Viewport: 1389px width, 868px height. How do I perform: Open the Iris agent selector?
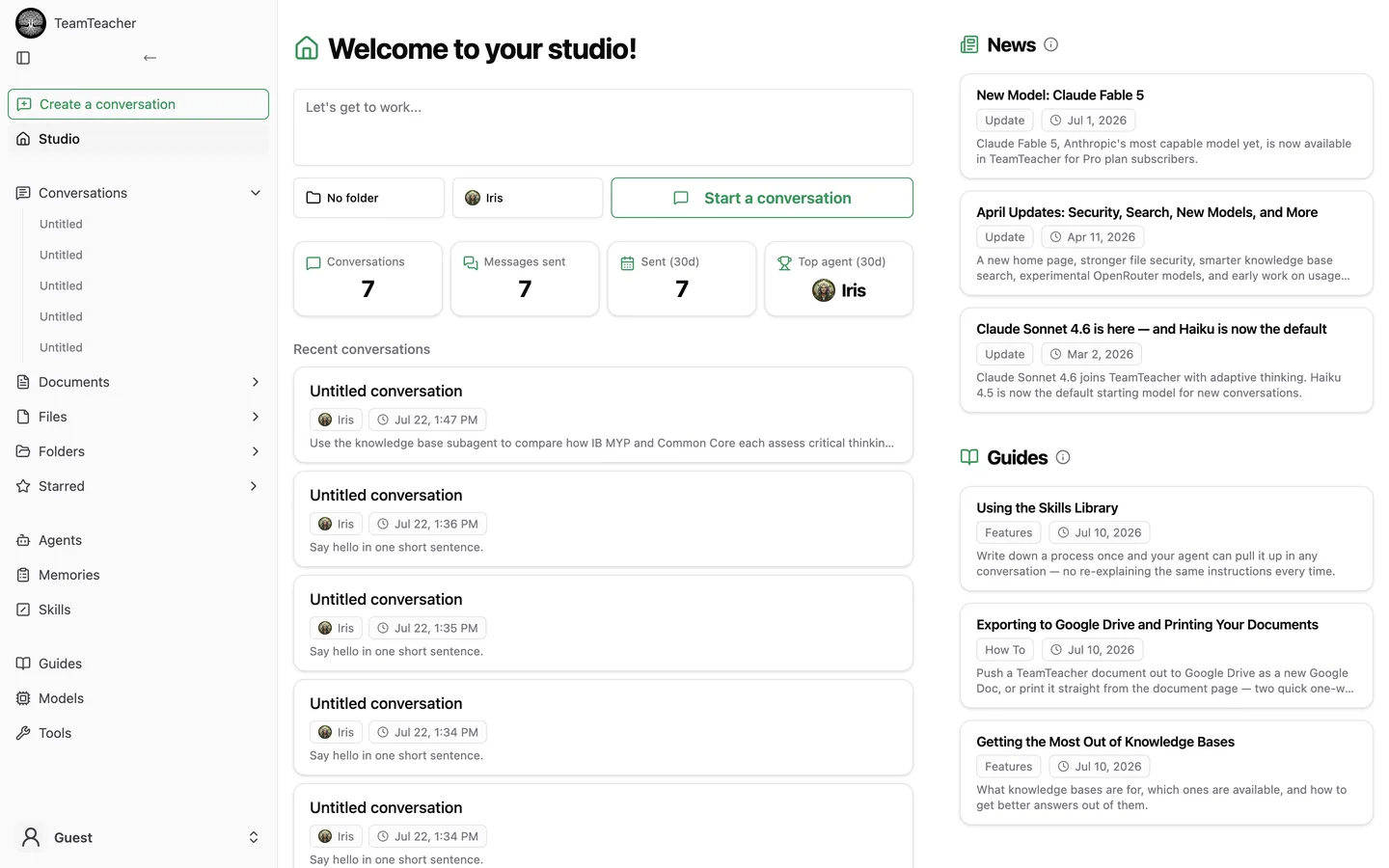point(528,198)
